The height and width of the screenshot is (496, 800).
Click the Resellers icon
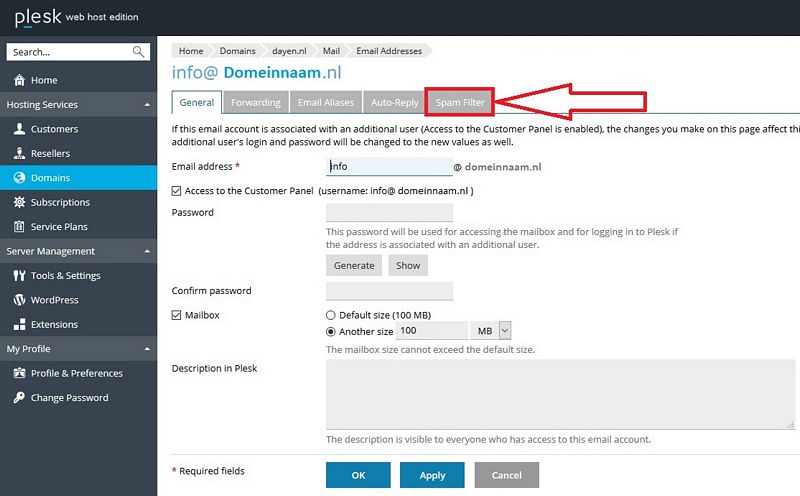(x=19, y=153)
